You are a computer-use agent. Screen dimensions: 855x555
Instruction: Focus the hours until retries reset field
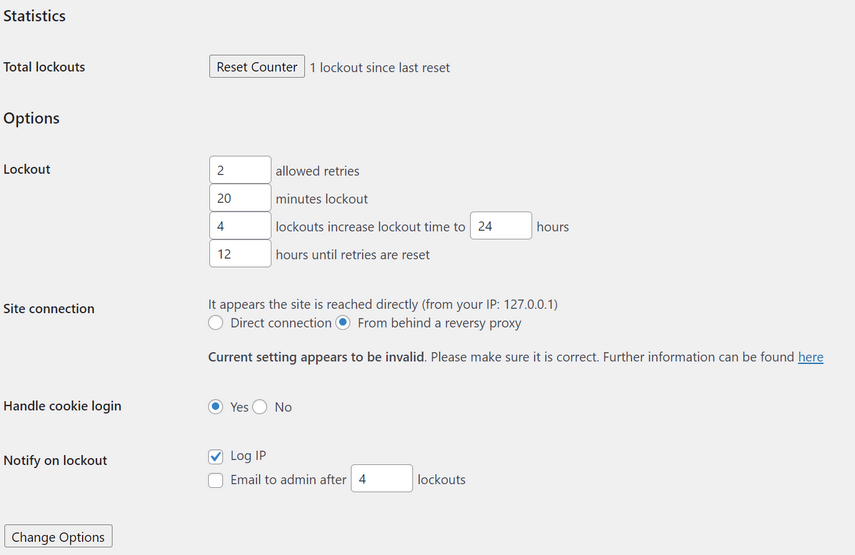point(240,254)
